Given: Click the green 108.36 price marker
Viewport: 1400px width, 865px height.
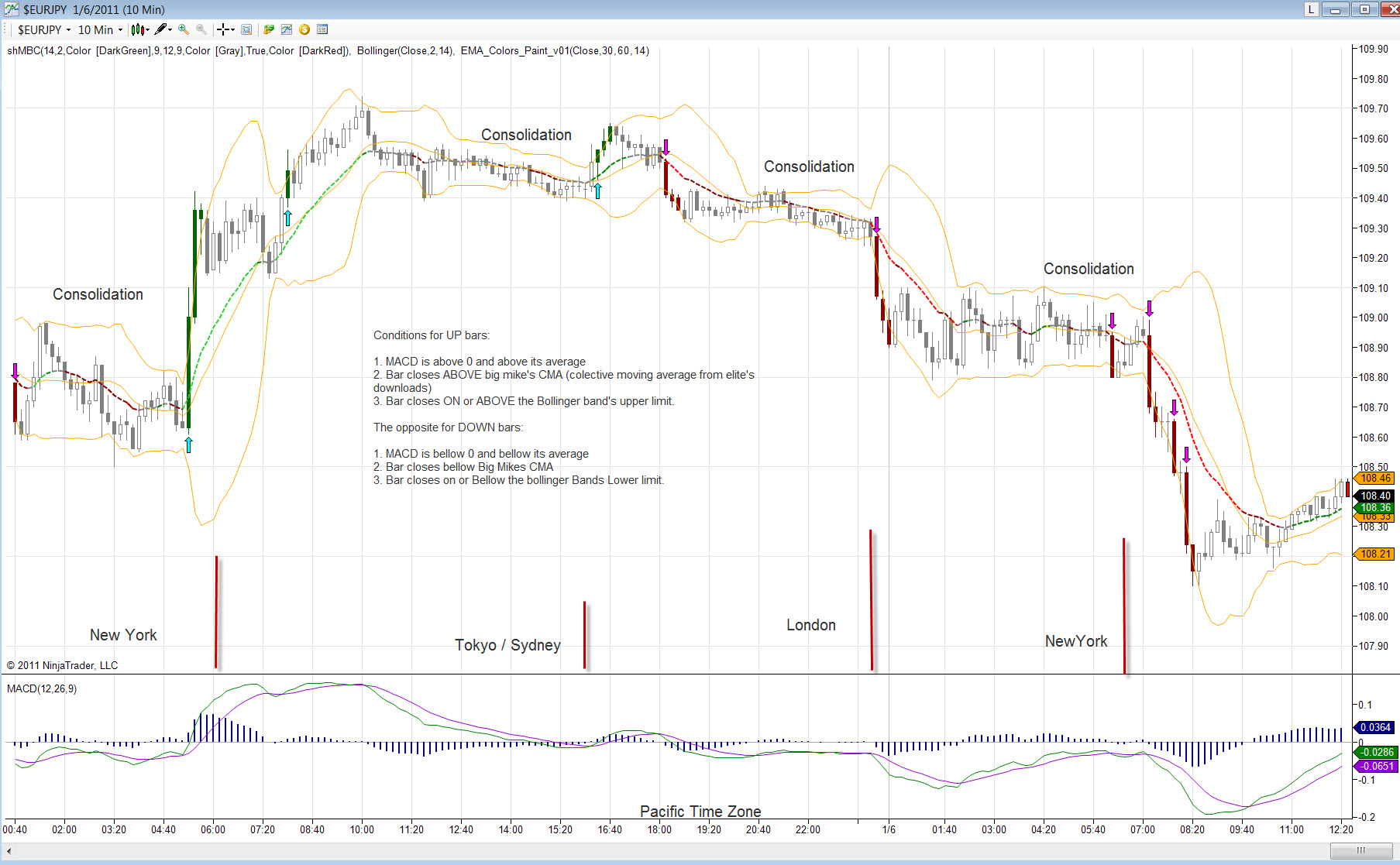Looking at the screenshot, I should click(1374, 508).
